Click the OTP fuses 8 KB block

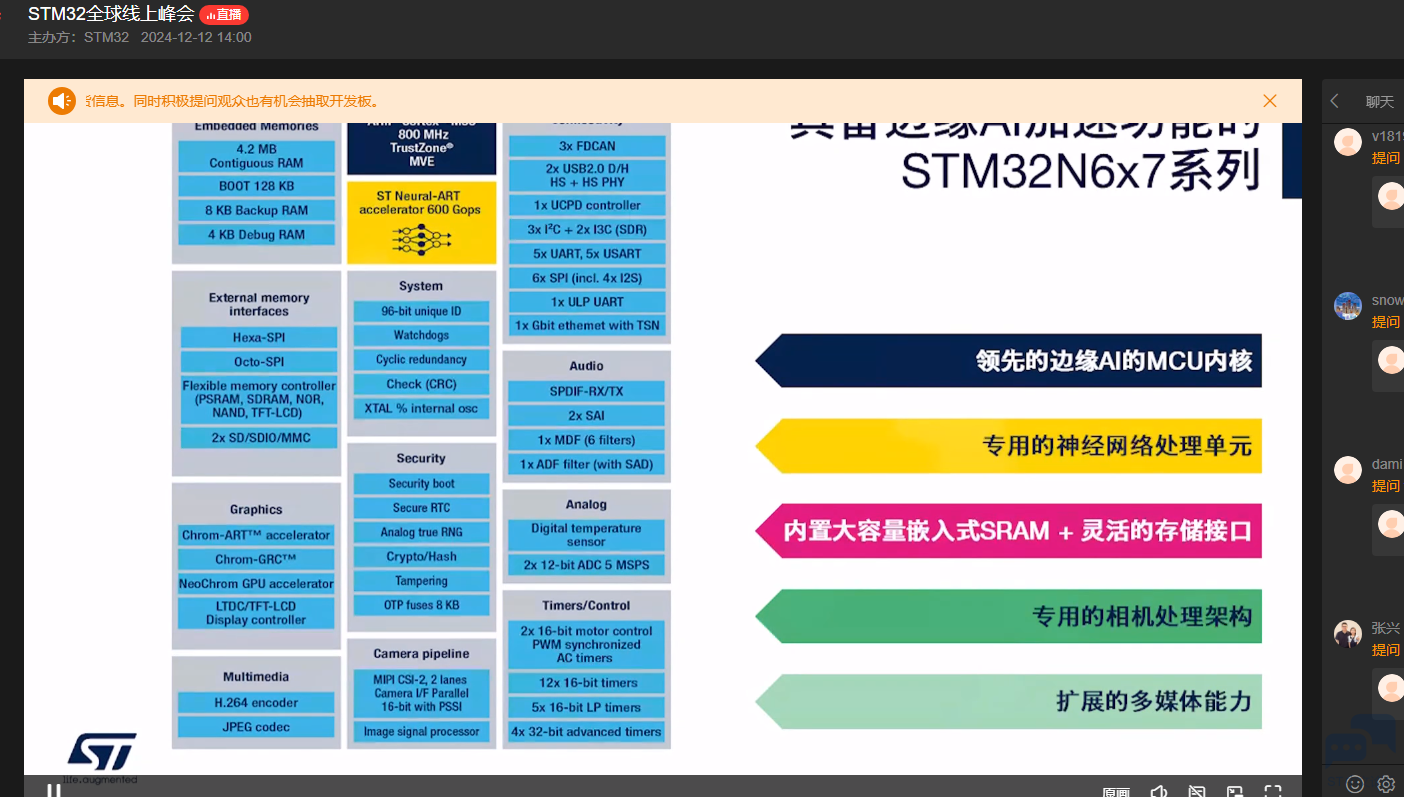[x=421, y=605]
